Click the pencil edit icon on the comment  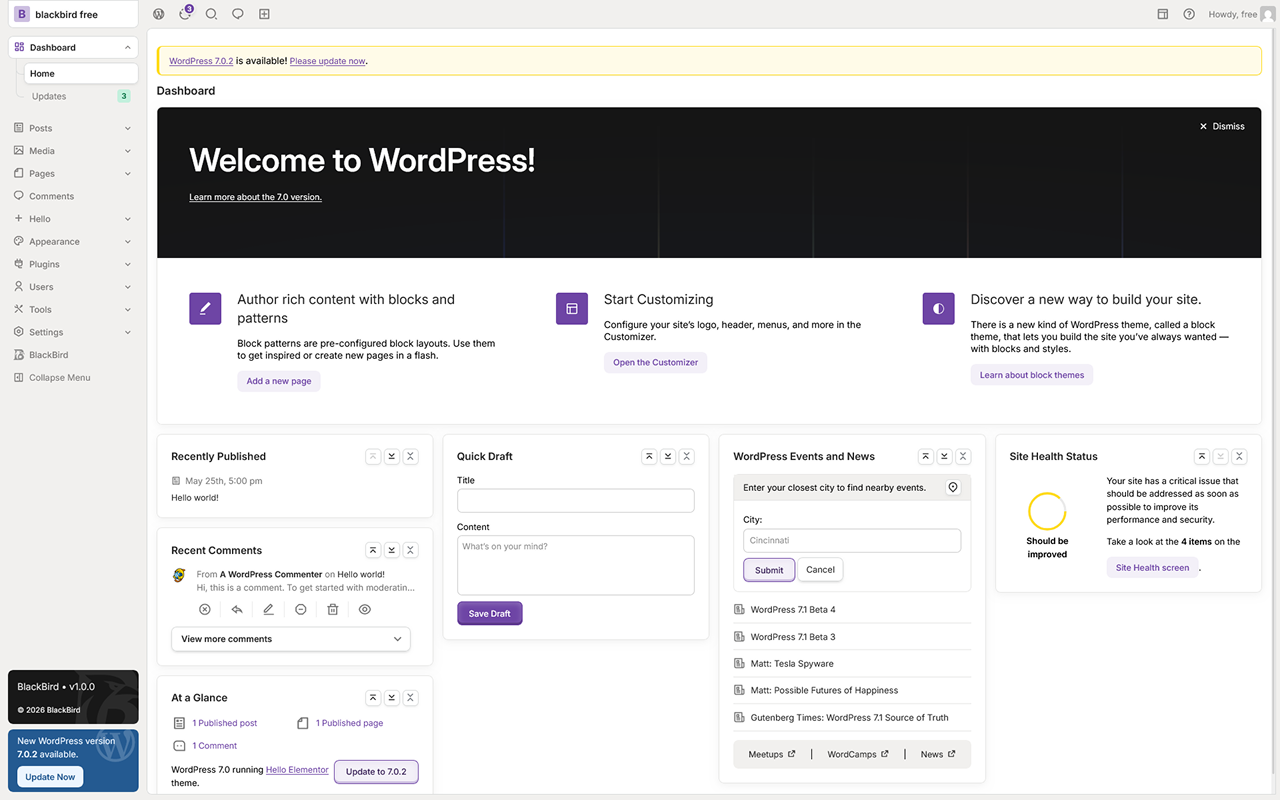[268, 609]
